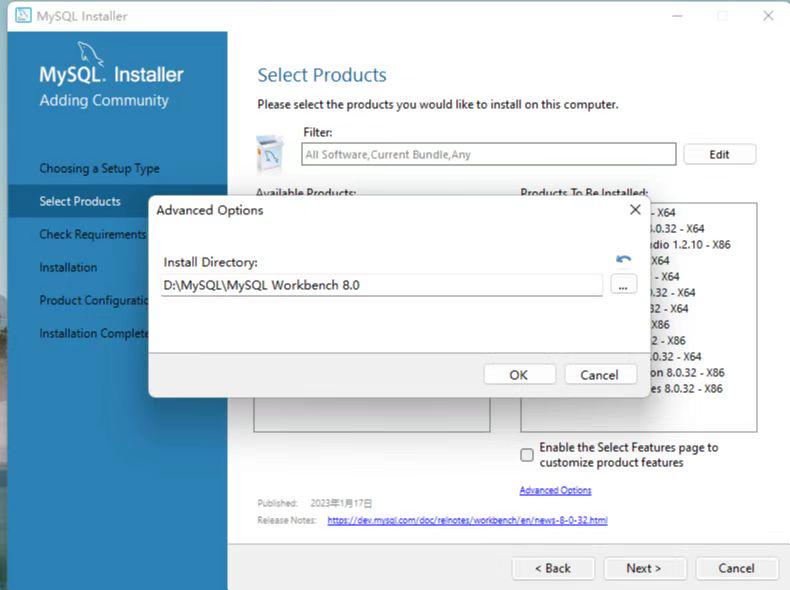Select the Product Configuration sidebar step
The height and width of the screenshot is (590, 790).
click(x=94, y=300)
